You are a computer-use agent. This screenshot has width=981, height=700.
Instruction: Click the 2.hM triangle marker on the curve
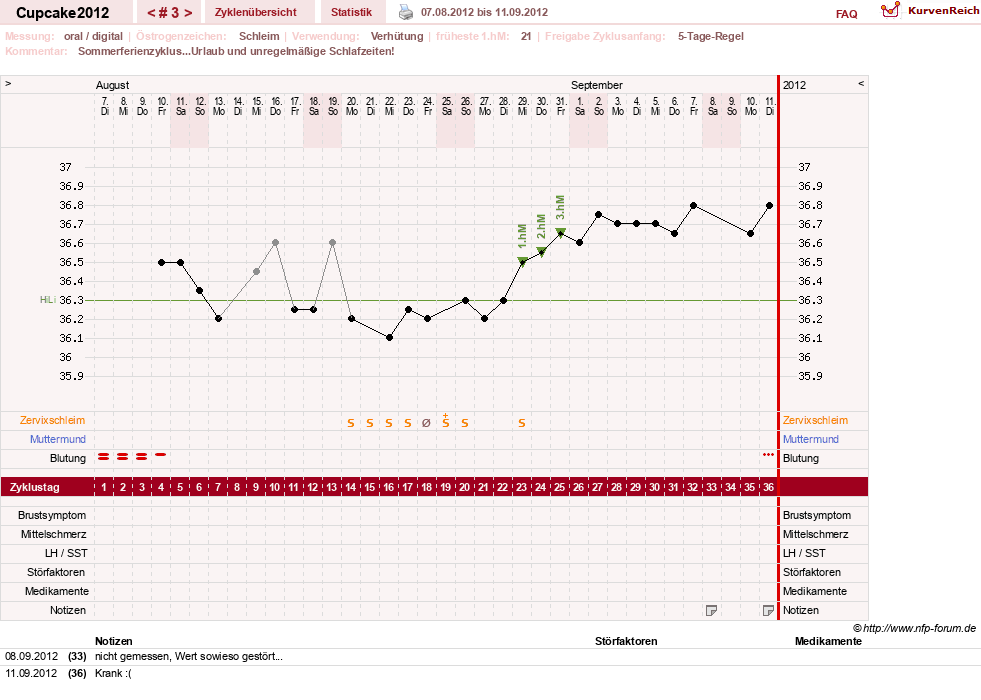(542, 251)
